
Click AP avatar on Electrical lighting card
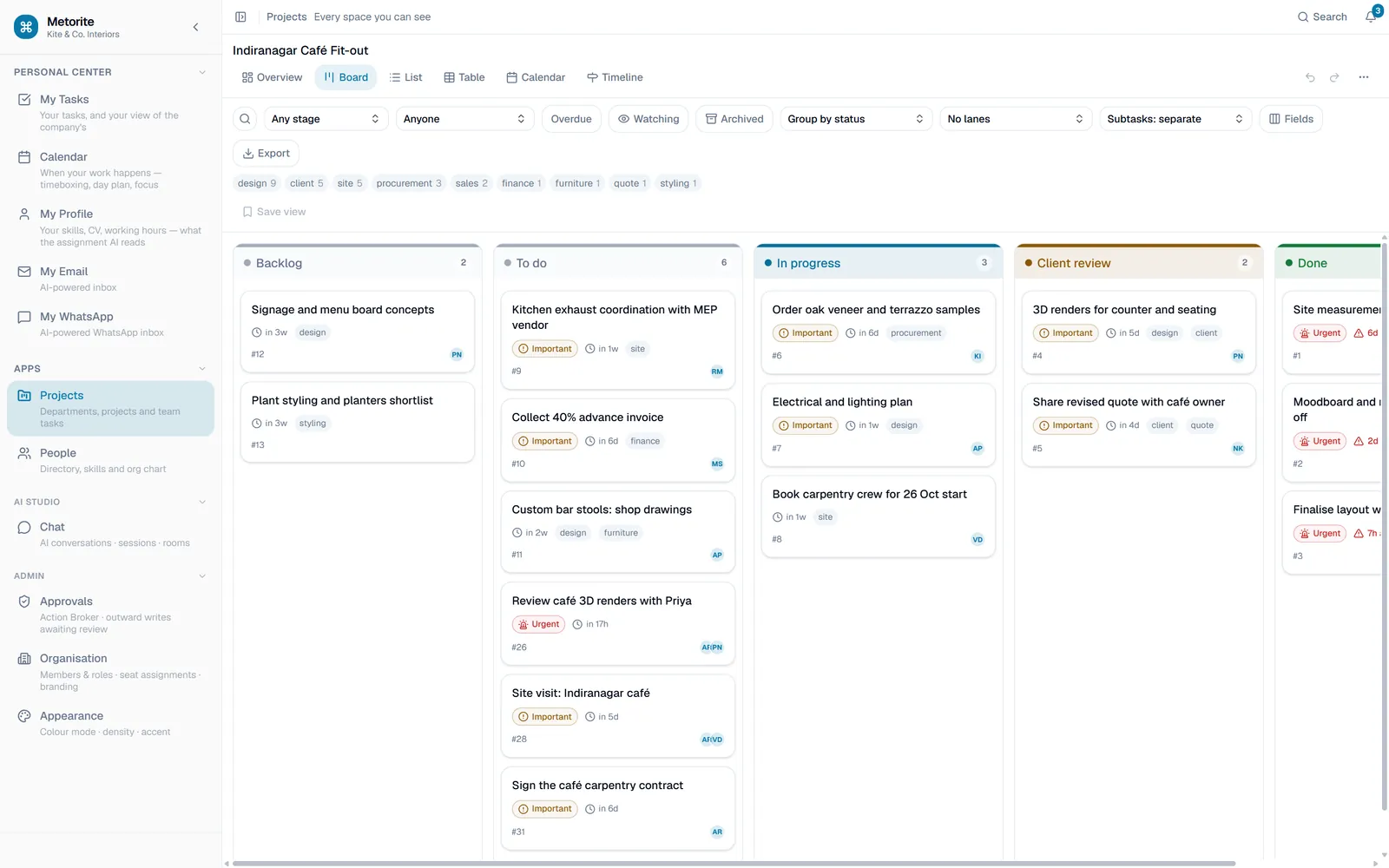(x=978, y=449)
